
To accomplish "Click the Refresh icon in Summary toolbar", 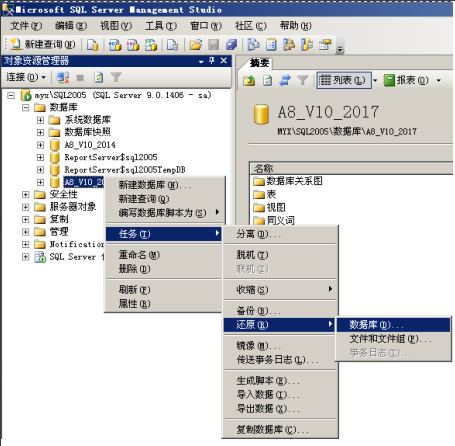I will coord(267,80).
